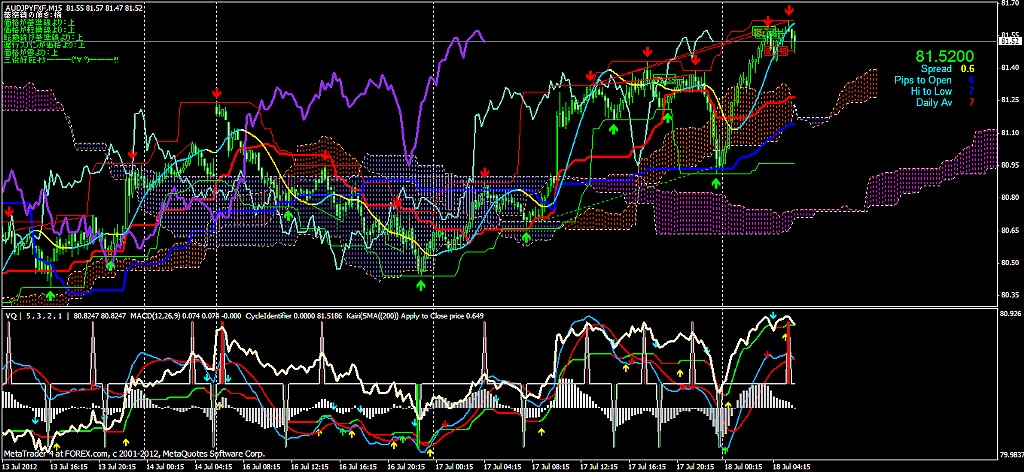
Task: Click the 81.52 current price marker on the axis
Action: 1010,40
